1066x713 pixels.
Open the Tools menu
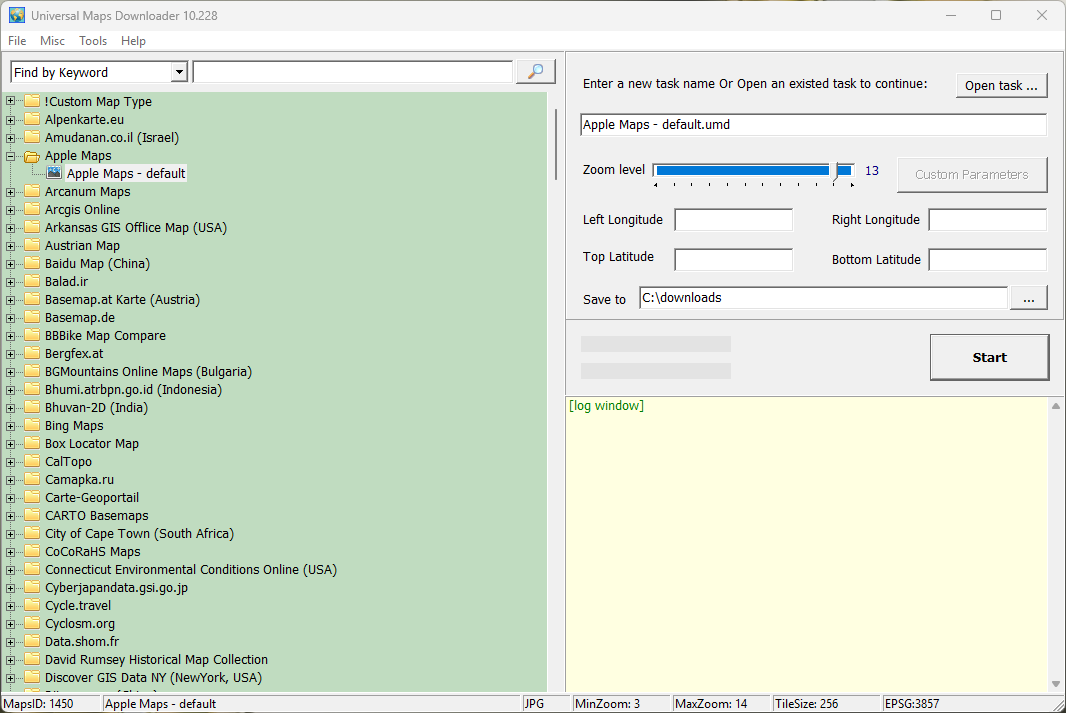[93, 41]
